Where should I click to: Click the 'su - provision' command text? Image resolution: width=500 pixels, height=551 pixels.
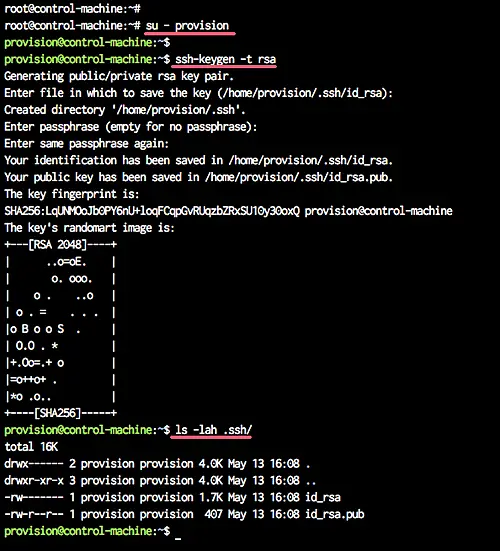click(x=187, y=26)
